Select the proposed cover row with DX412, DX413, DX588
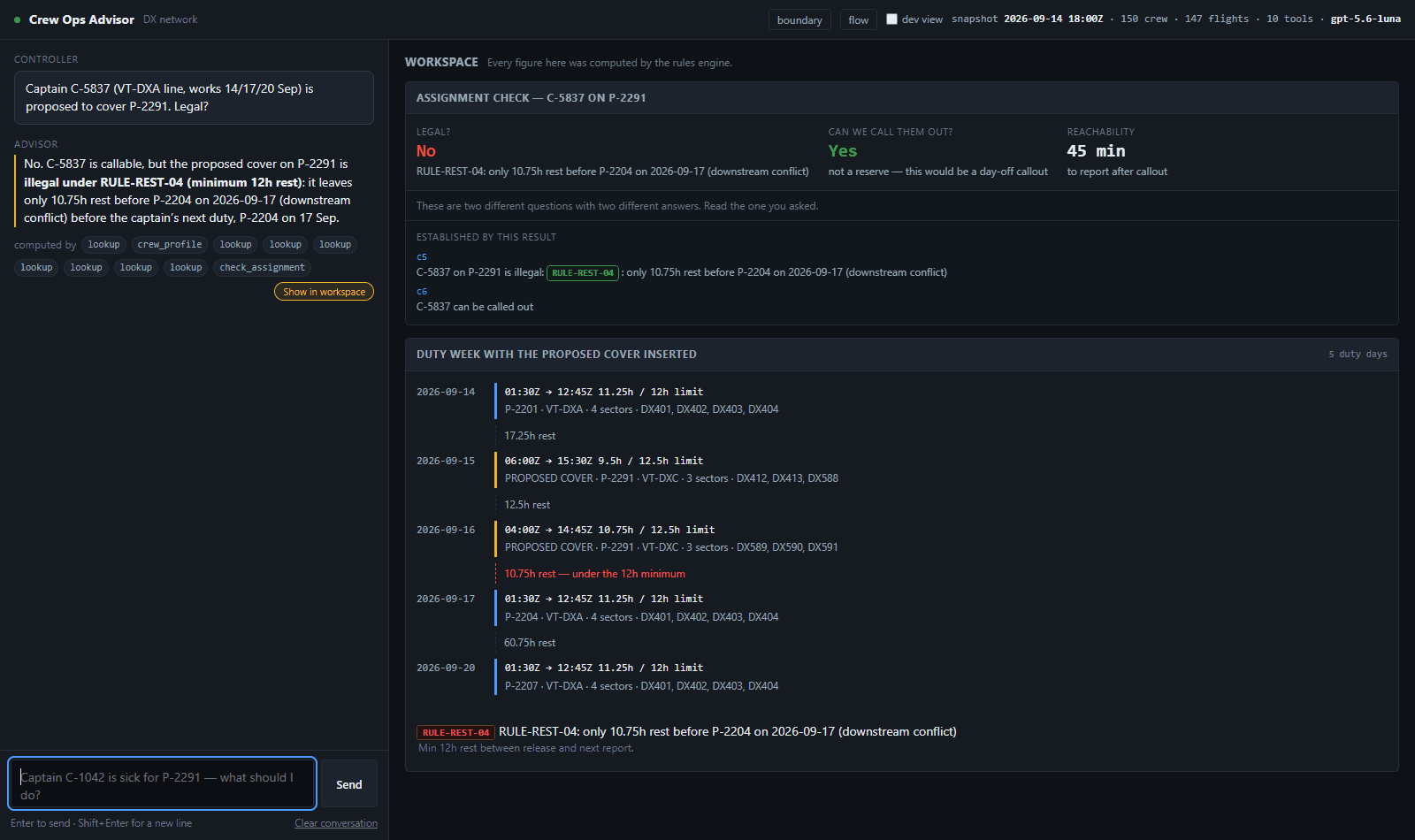The width and height of the screenshot is (1415, 840). pos(671,478)
